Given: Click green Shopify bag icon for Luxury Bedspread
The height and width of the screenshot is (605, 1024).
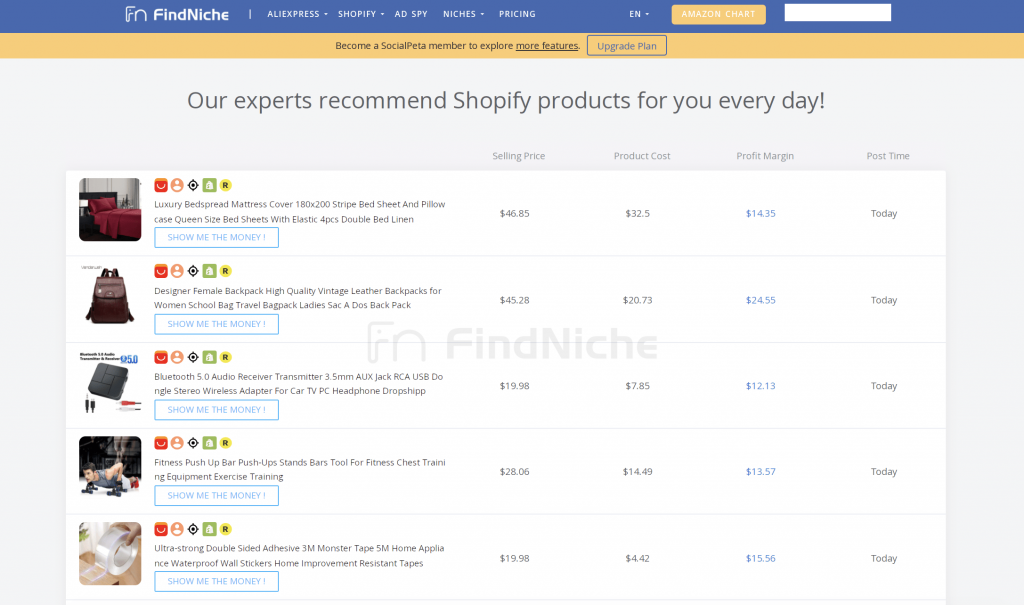Looking at the screenshot, I should [x=209, y=186].
